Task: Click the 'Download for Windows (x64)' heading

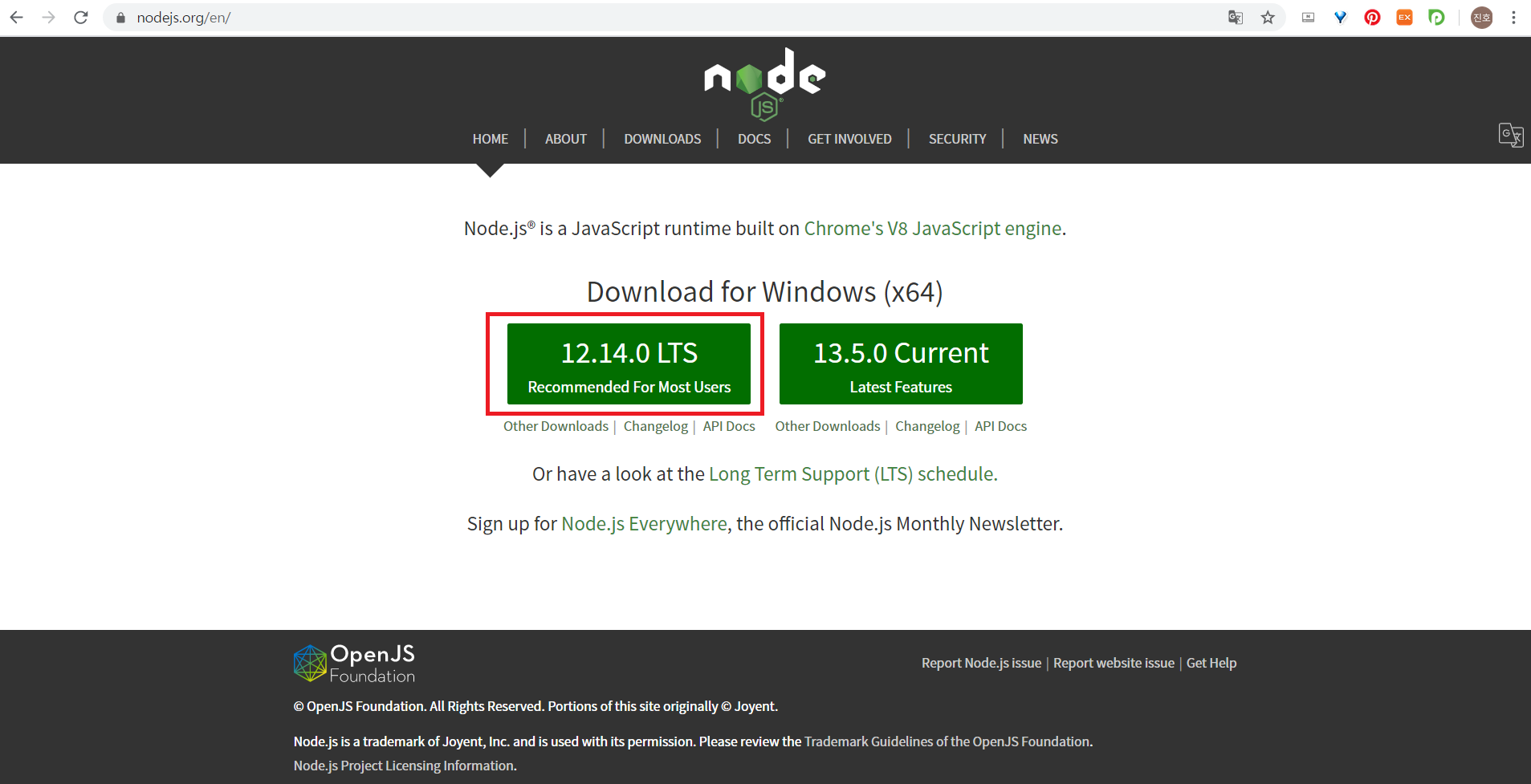Action: (764, 291)
